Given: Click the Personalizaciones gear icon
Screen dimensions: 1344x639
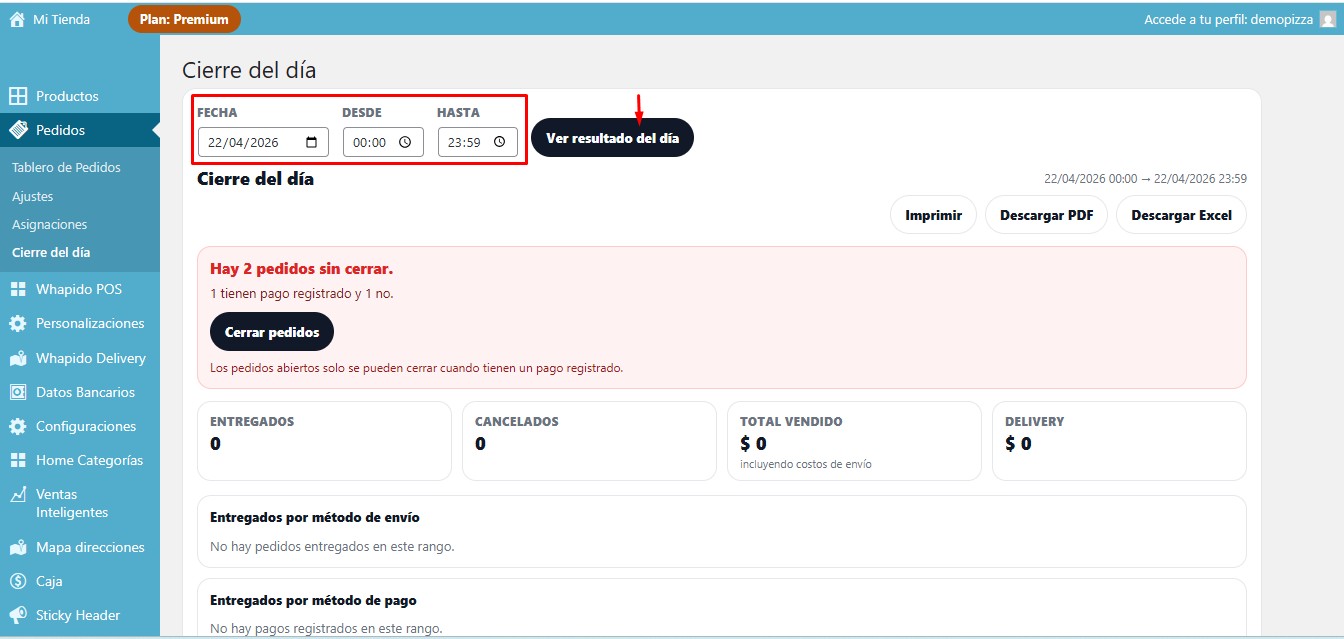Looking at the screenshot, I should click(x=18, y=323).
